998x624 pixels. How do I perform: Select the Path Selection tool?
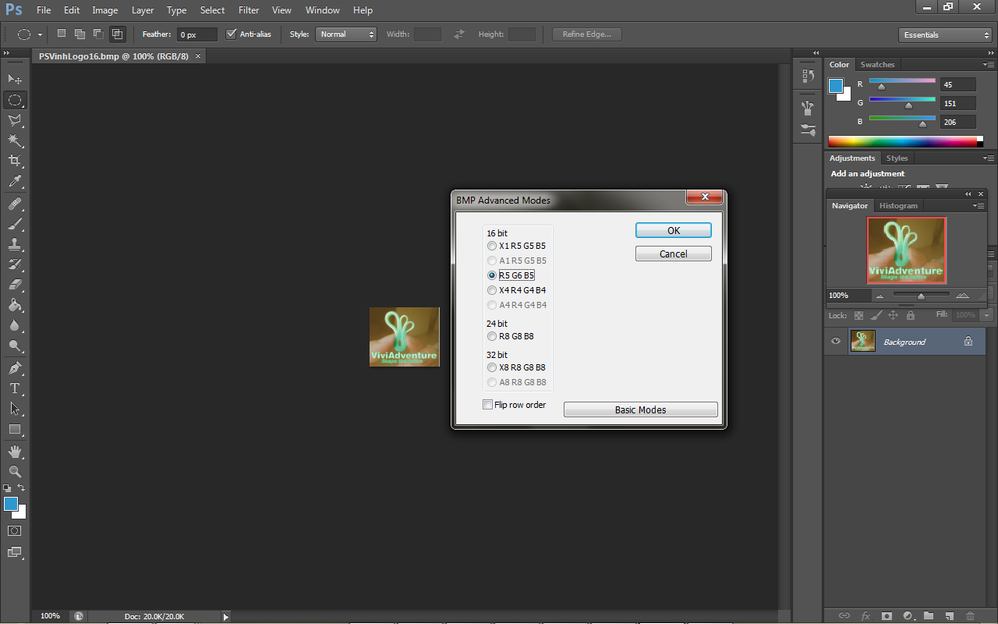coord(15,409)
